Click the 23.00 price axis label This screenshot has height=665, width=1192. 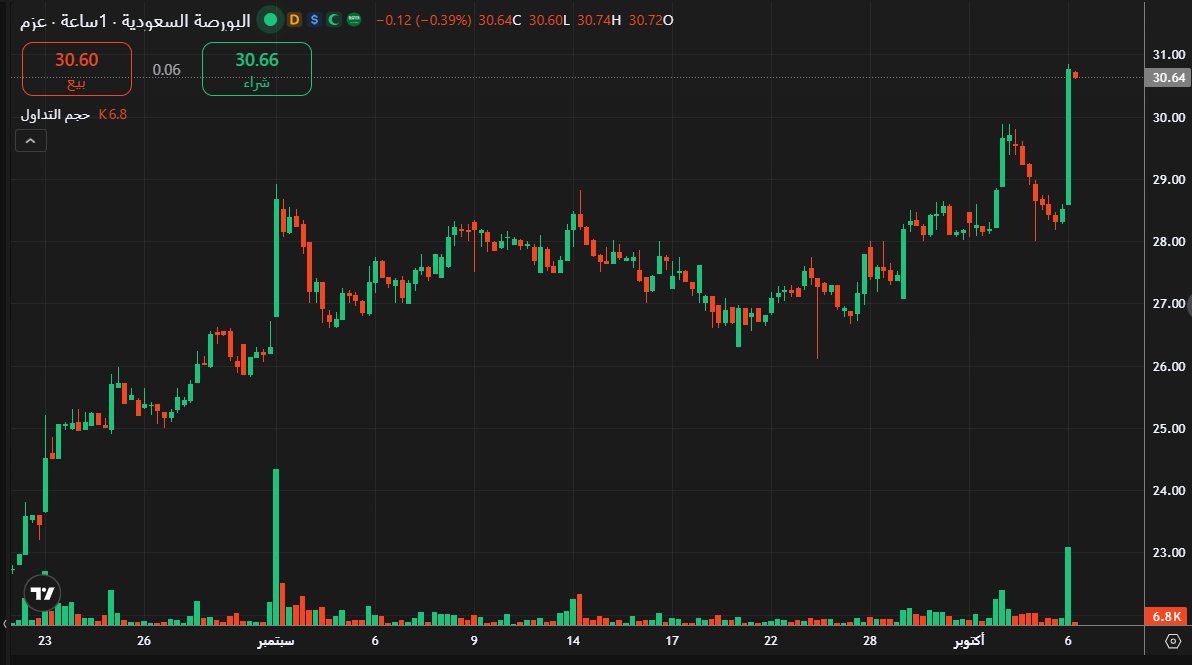[1168, 553]
